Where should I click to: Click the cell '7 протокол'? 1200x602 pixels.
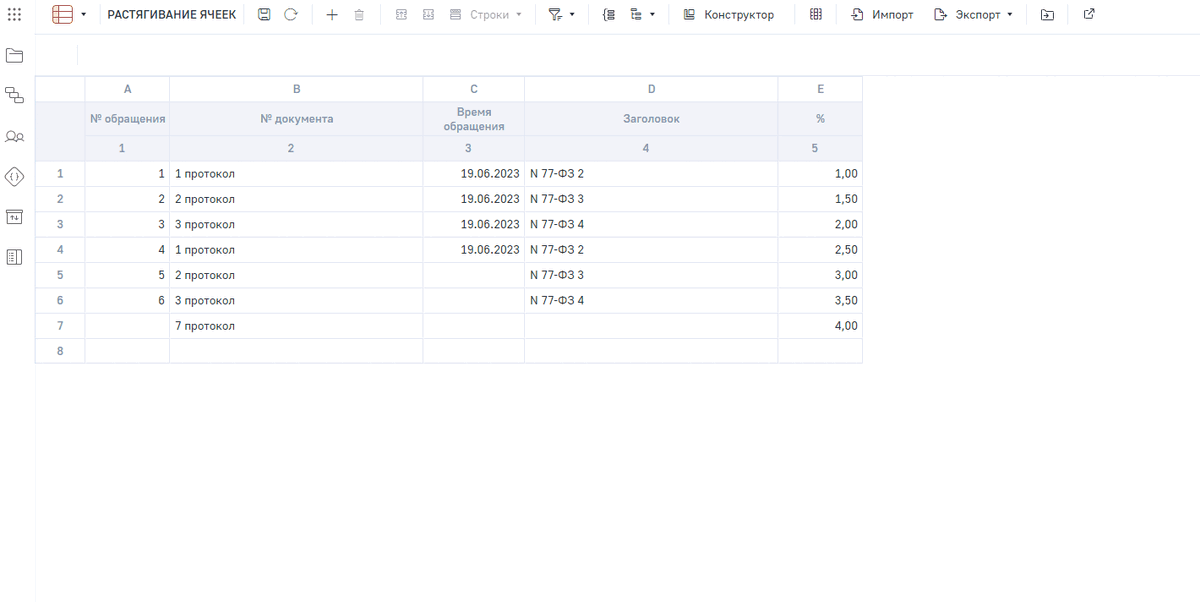coord(296,326)
